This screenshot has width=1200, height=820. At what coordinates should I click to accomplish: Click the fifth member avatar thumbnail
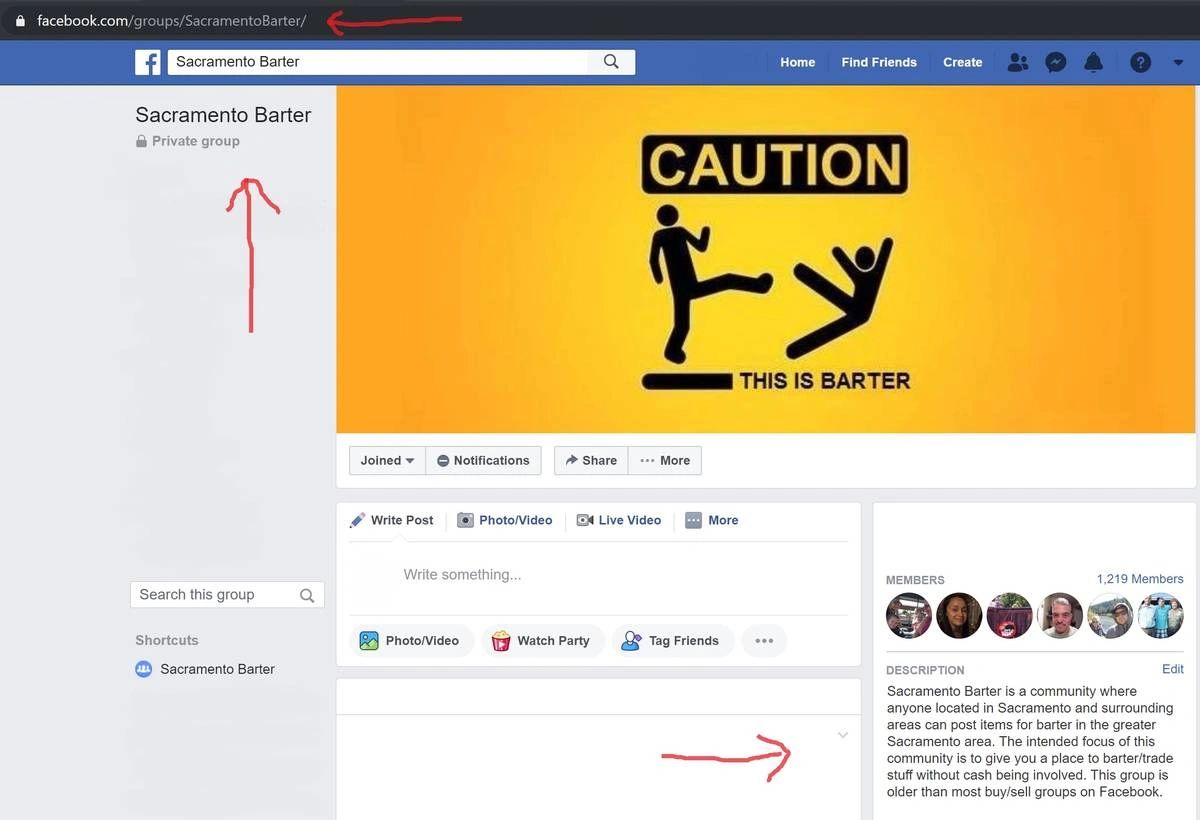[1110, 616]
